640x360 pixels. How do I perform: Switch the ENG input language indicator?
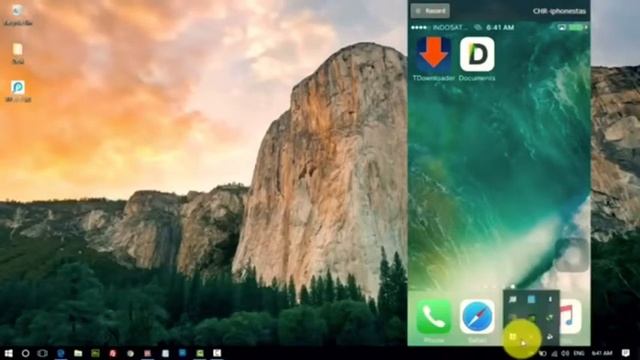579,353
